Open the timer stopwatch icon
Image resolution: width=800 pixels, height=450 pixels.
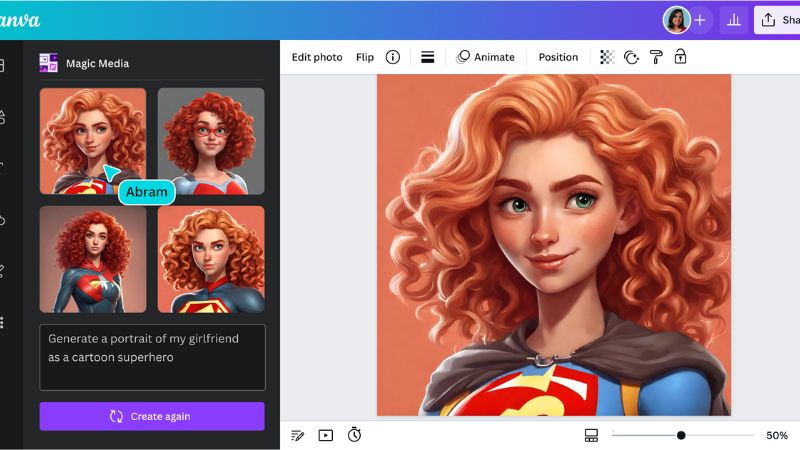[354, 435]
